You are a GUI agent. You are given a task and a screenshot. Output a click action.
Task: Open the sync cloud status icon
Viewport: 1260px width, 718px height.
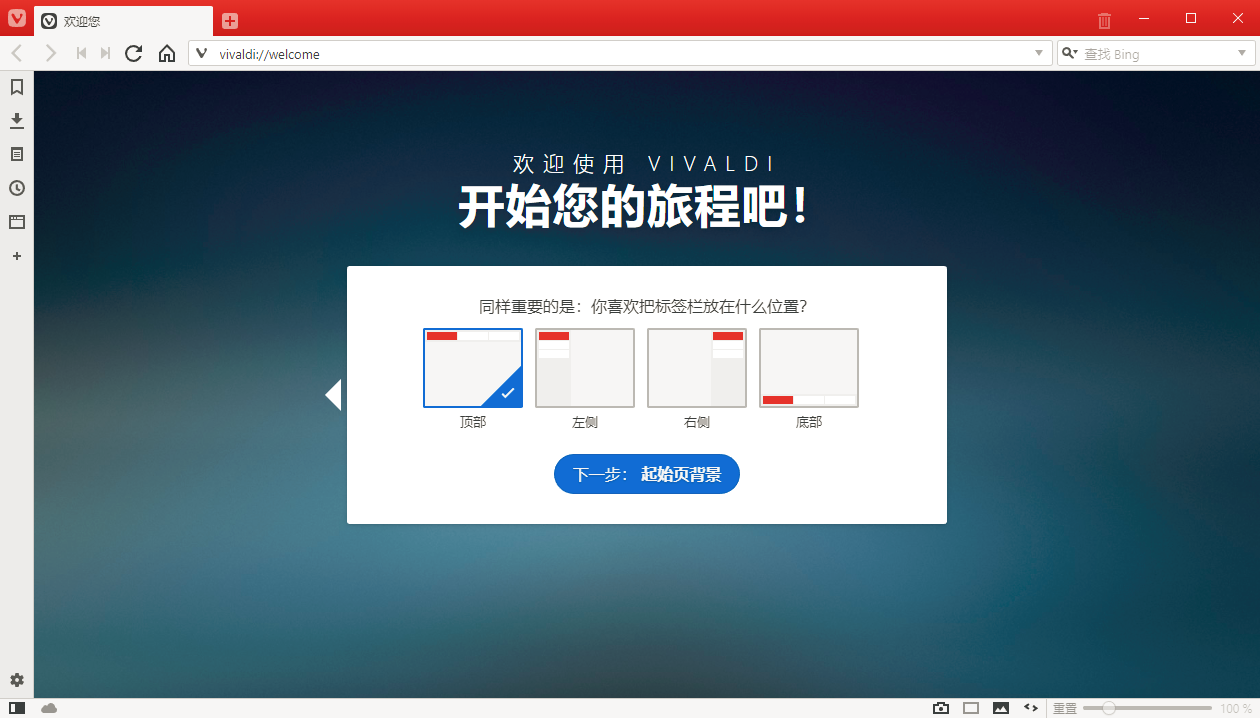[49, 708]
